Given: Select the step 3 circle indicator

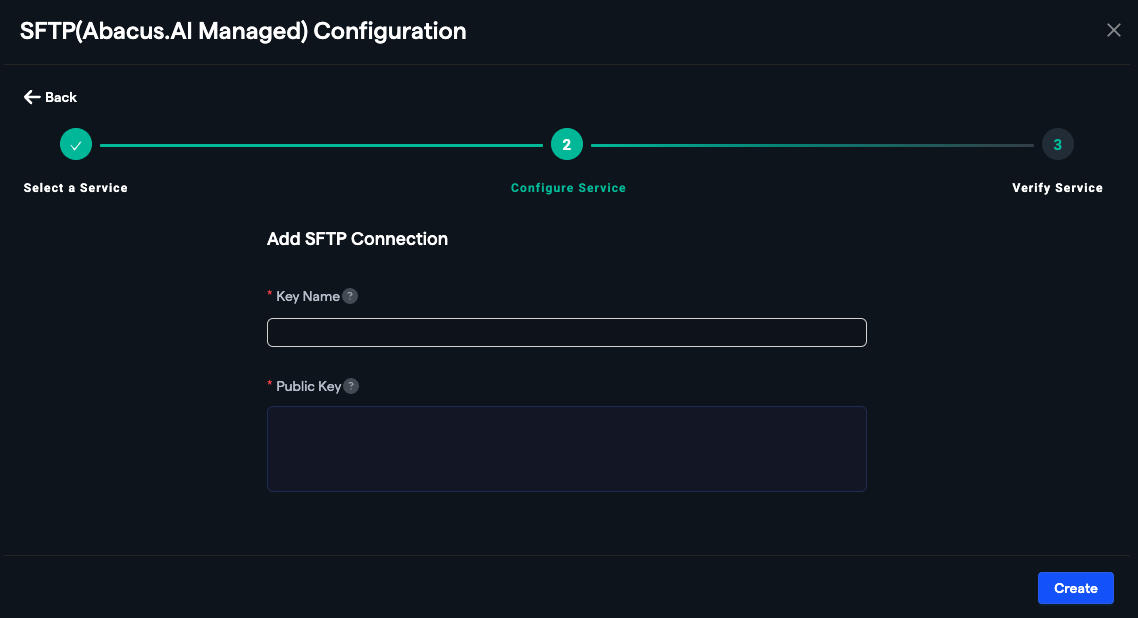Looking at the screenshot, I should click(1057, 143).
